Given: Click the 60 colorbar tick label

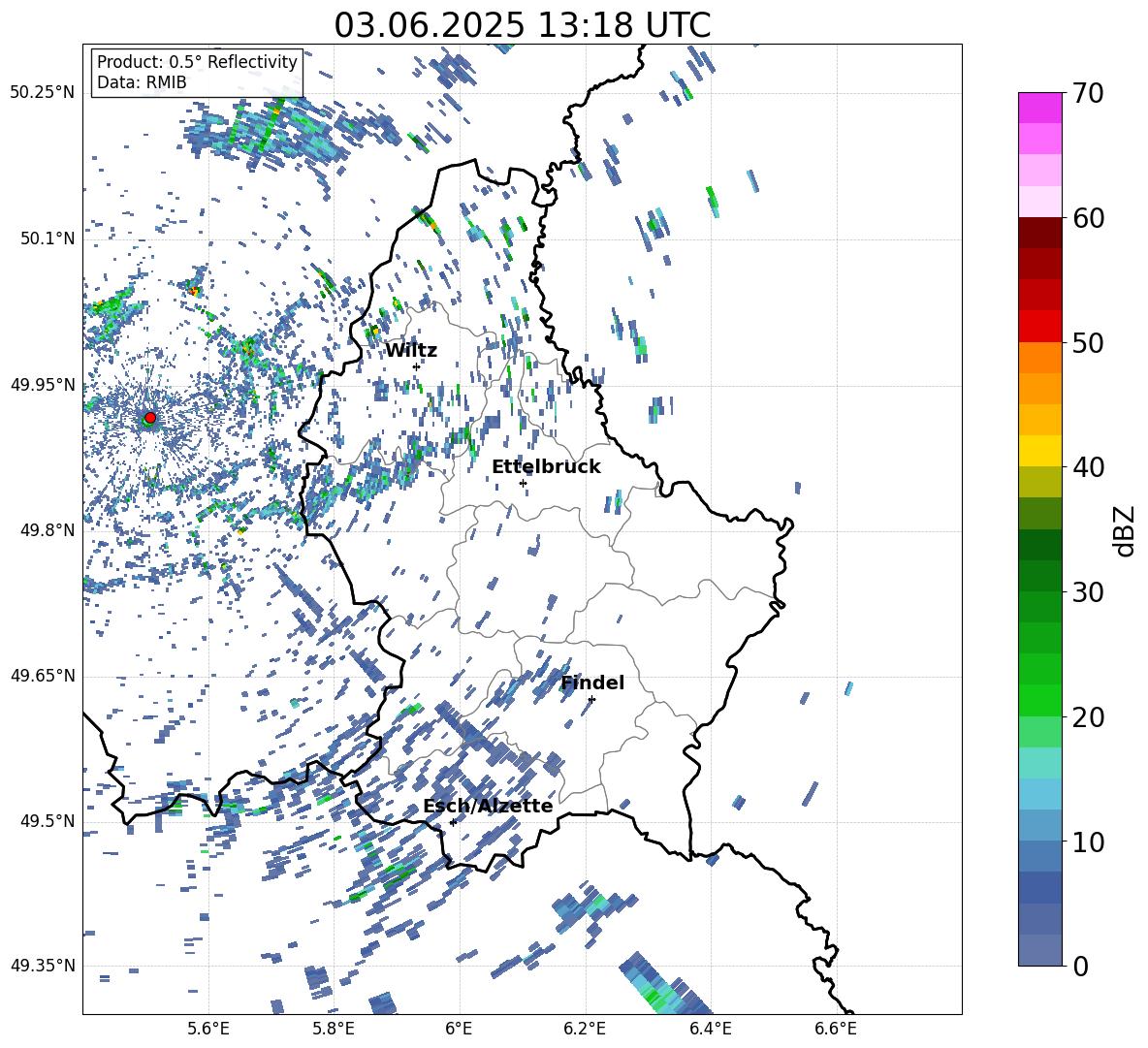Looking at the screenshot, I should (x=1088, y=218).
